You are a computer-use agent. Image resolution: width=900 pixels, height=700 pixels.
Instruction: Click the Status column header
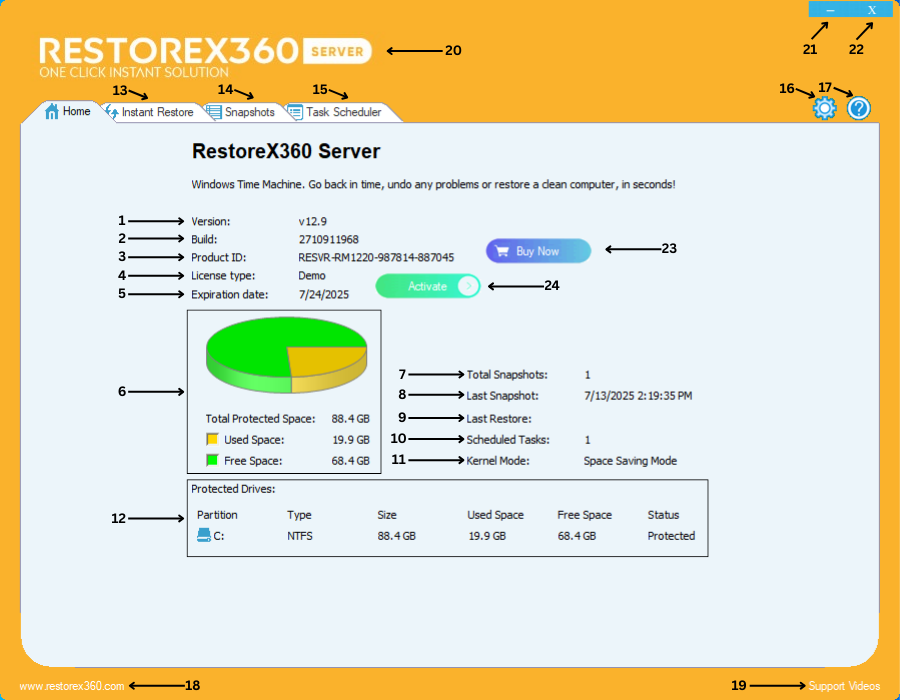tap(663, 515)
